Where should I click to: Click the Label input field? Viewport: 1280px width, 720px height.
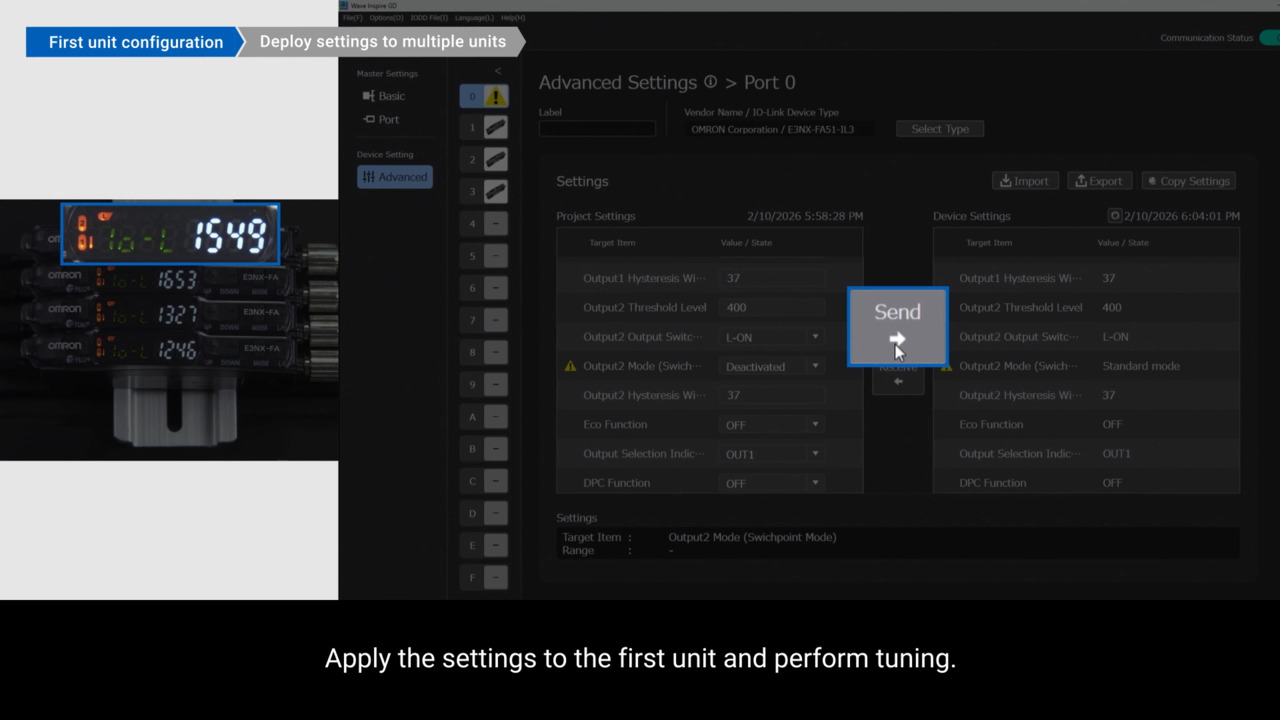pyautogui.click(x=597, y=129)
